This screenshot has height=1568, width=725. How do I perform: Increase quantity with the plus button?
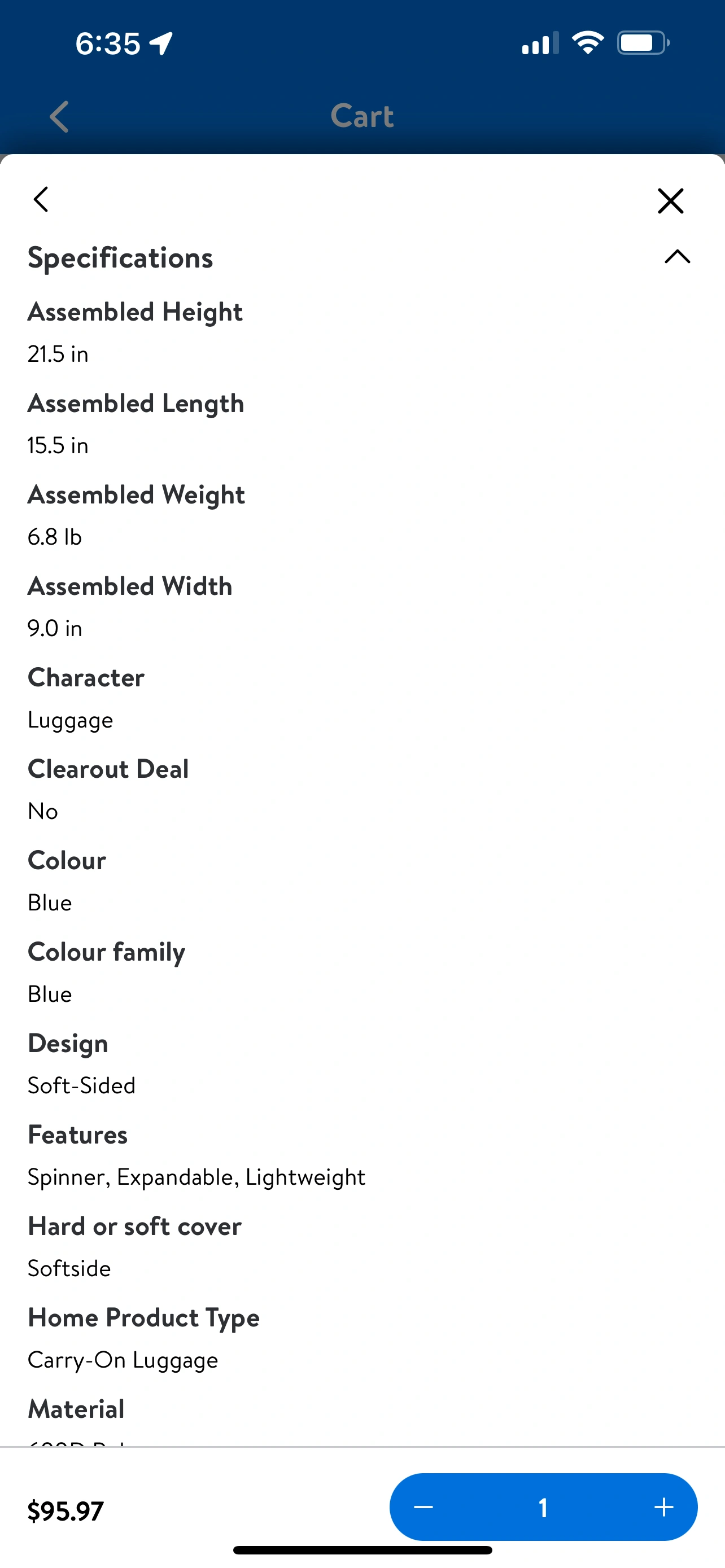tap(663, 1506)
